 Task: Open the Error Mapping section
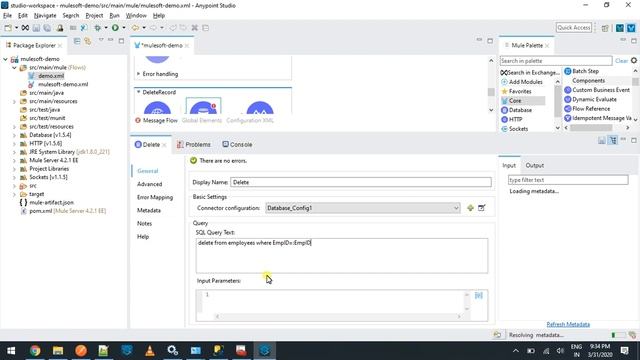pos(155,197)
